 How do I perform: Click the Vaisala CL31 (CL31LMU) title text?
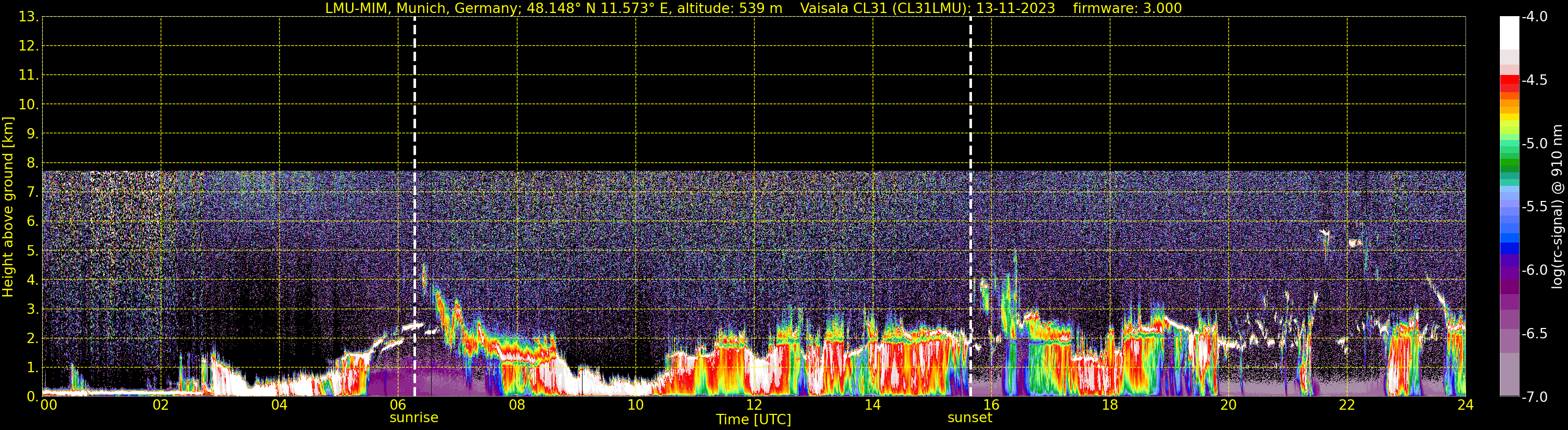click(885, 8)
